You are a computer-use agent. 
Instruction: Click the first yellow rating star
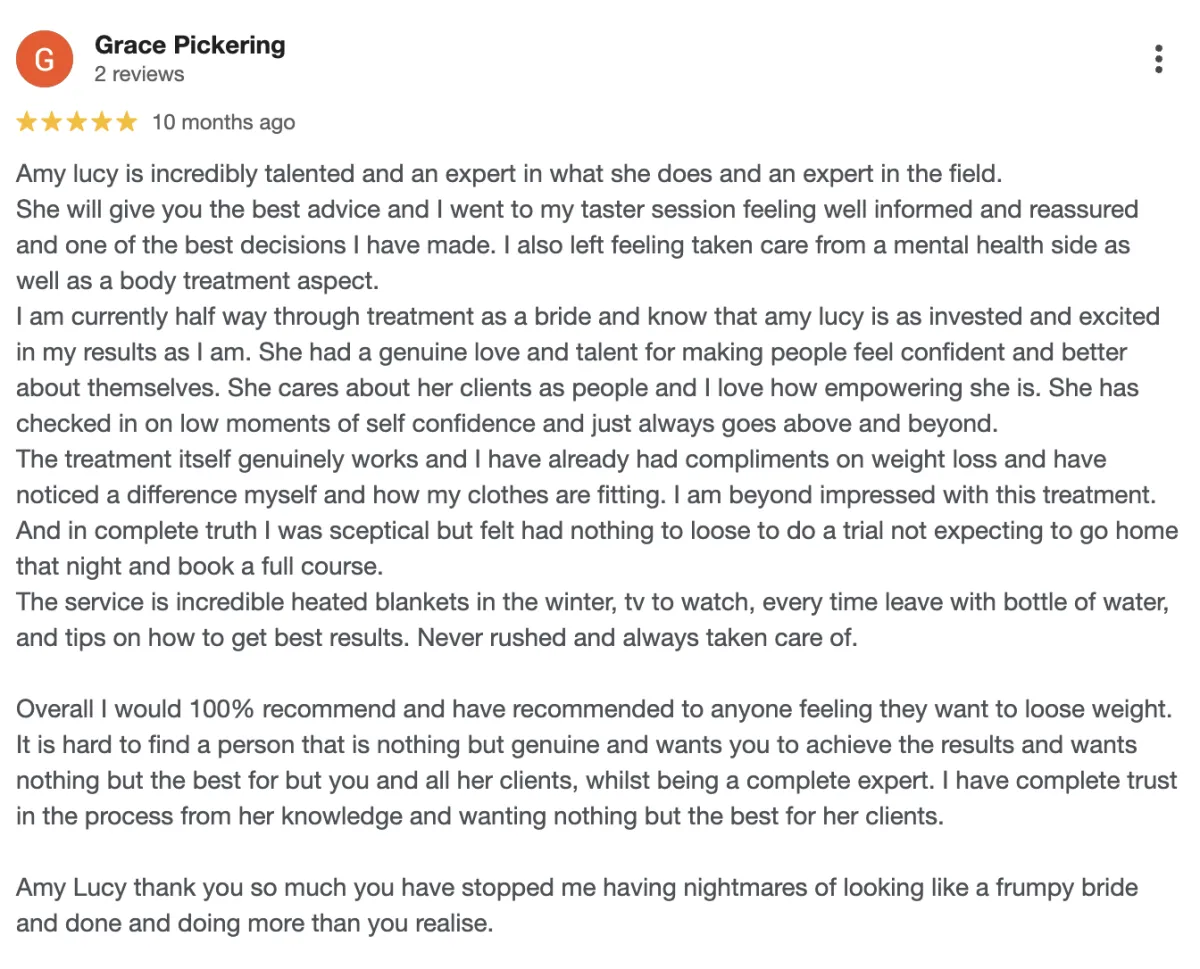27,122
